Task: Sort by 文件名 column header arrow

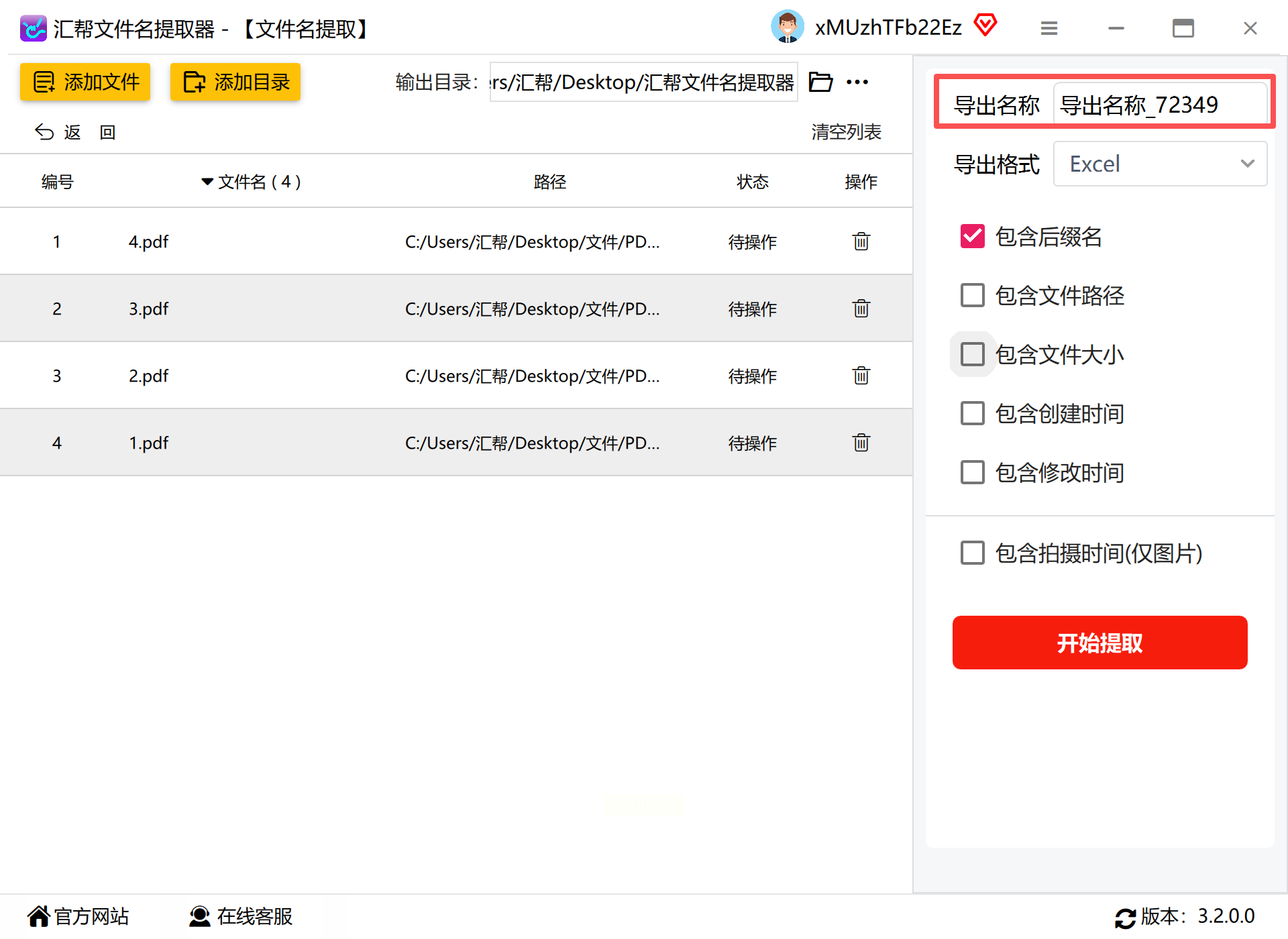Action: (x=207, y=182)
